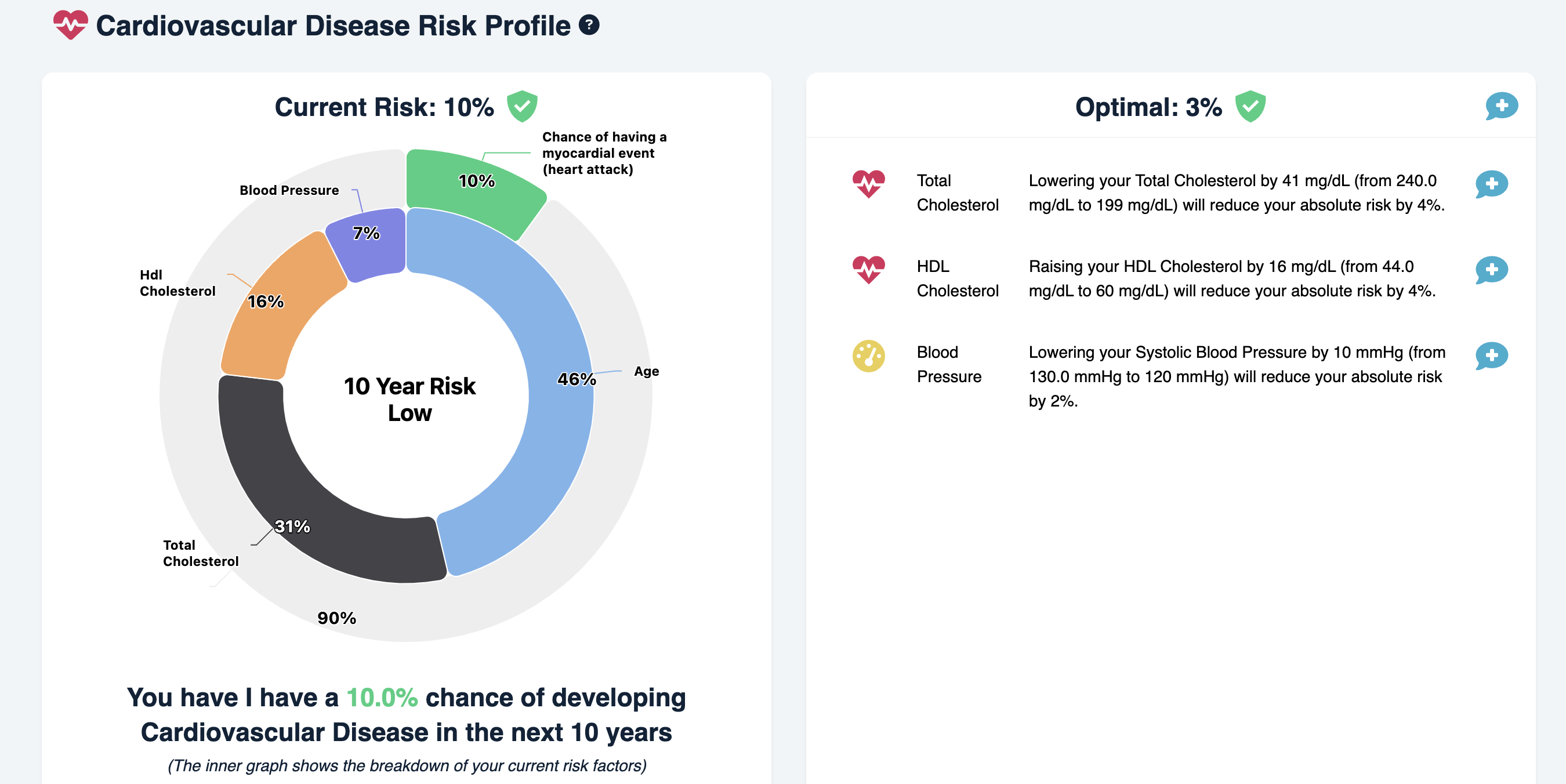Viewport: 1566px width, 784px height.
Task: Expand the HDL Cholesterol recommendation plus bubble
Action: point(1491,270)
